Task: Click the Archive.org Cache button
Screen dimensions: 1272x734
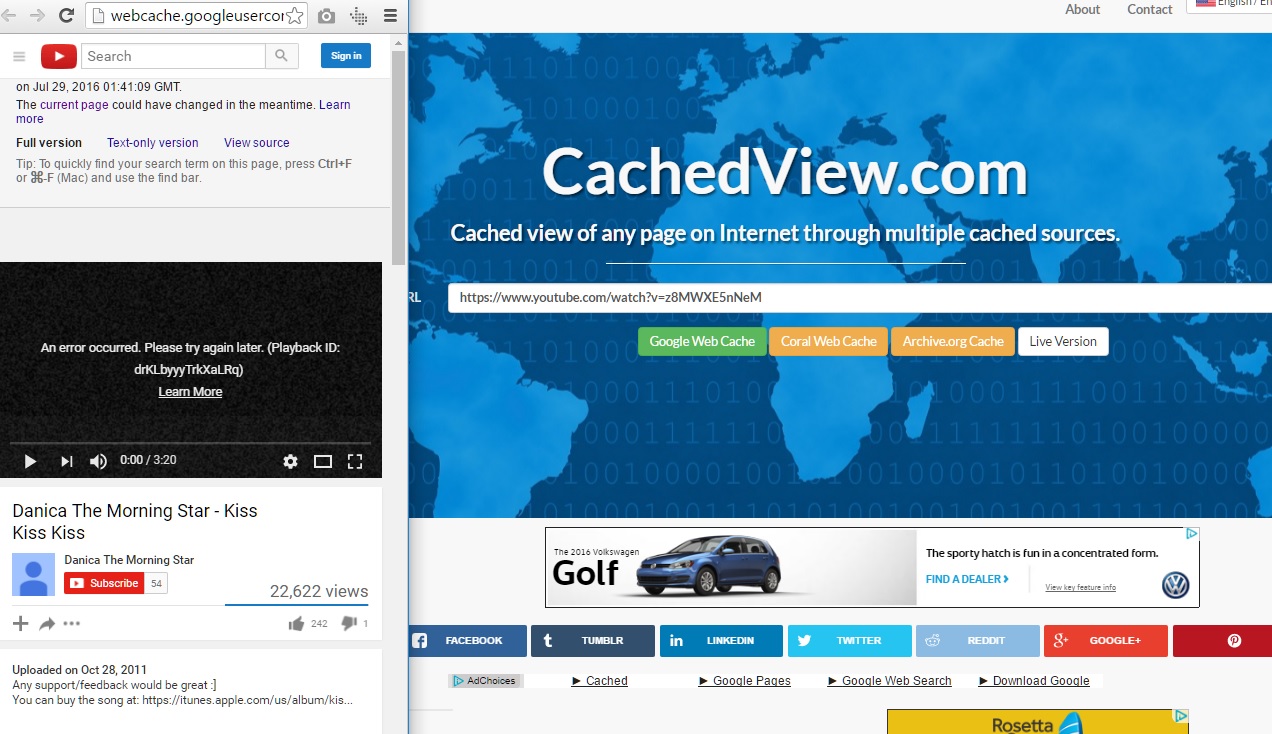Action: point(953,341)
